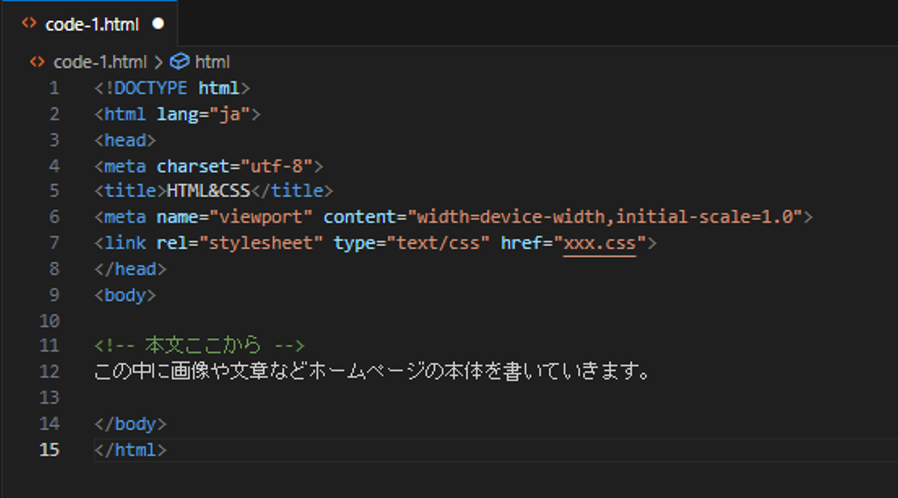Click the underlined xxx.css link

[600, 243]
